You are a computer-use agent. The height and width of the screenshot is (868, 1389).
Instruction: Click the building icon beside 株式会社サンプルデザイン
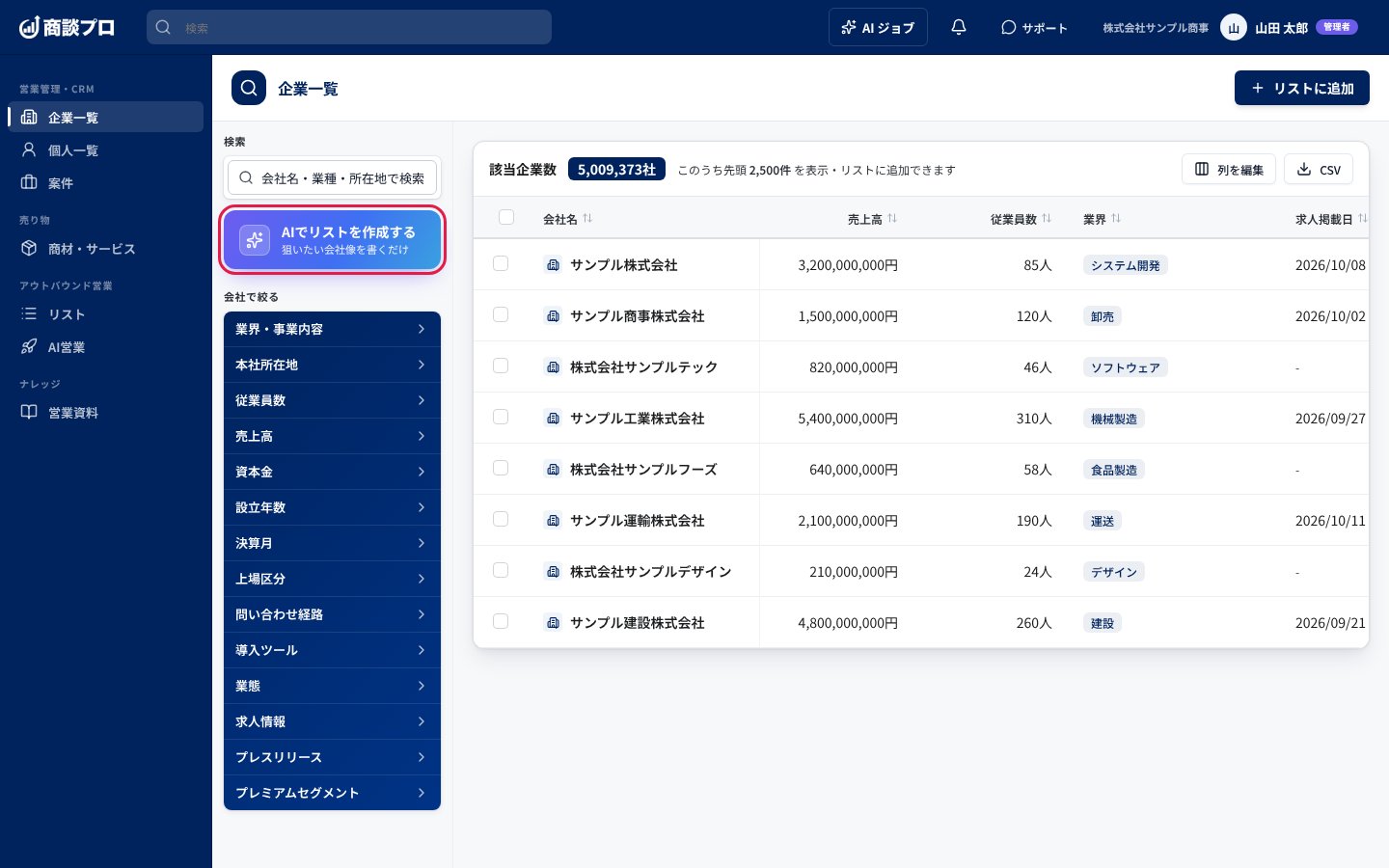[x=553, y=571]
